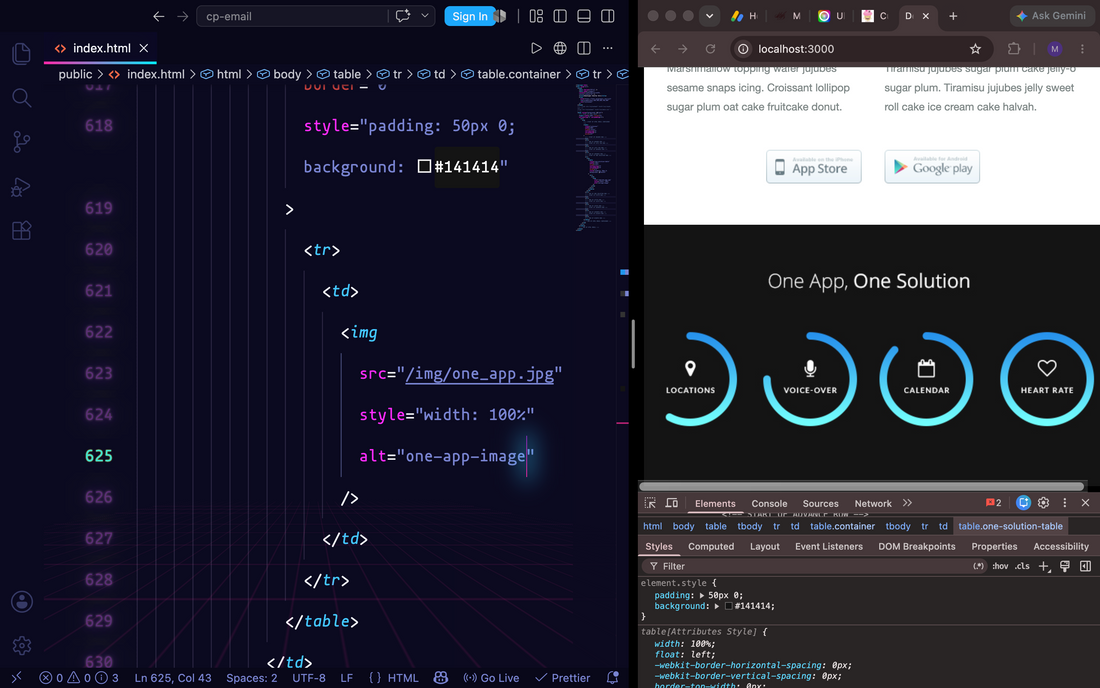Split the editor to the right
The width and height of the screenshot is (1100, 688).
[584, 48]
